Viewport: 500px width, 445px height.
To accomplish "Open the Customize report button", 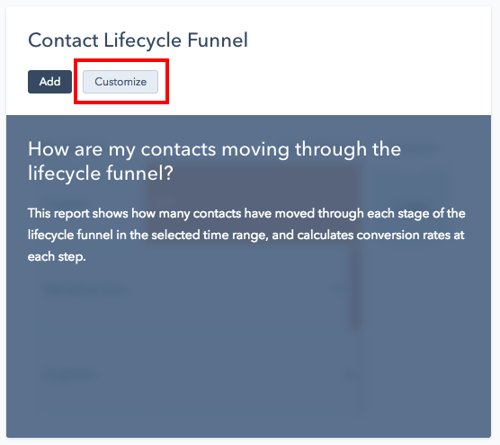I will point(120,82).
